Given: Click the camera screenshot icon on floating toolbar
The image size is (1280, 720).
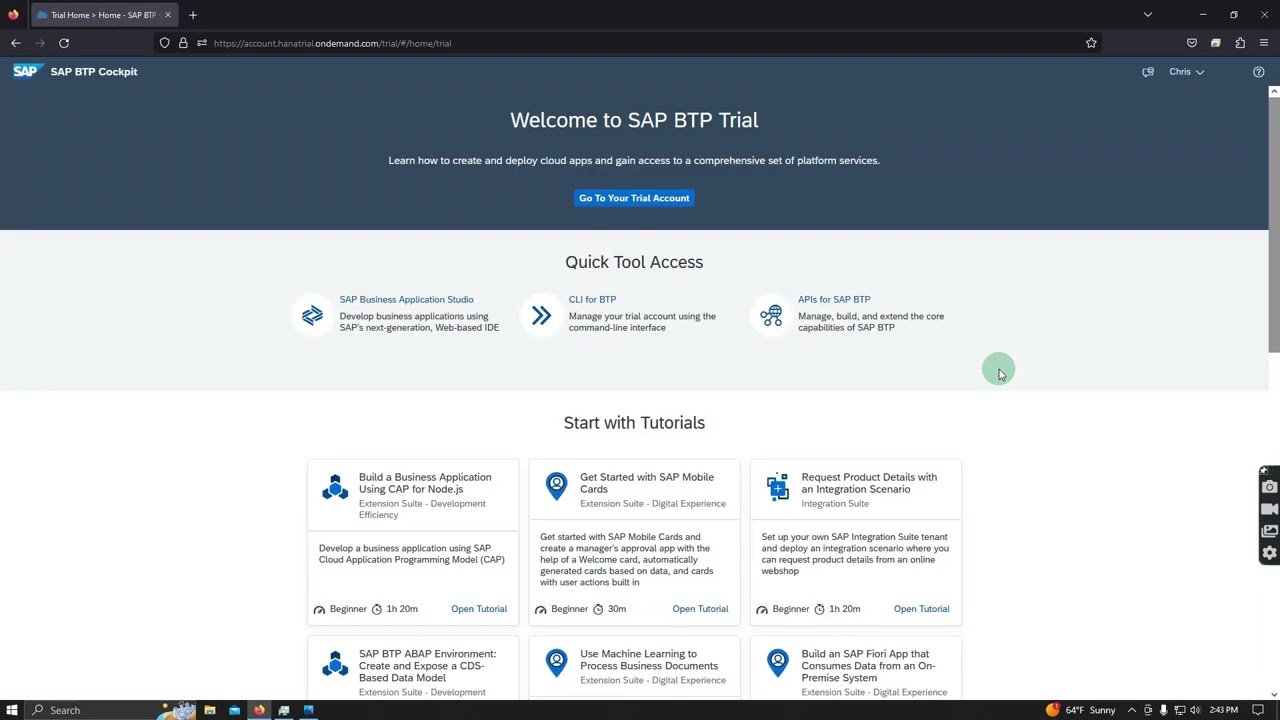Looking at the screenshot, I should click(1270, 487).
